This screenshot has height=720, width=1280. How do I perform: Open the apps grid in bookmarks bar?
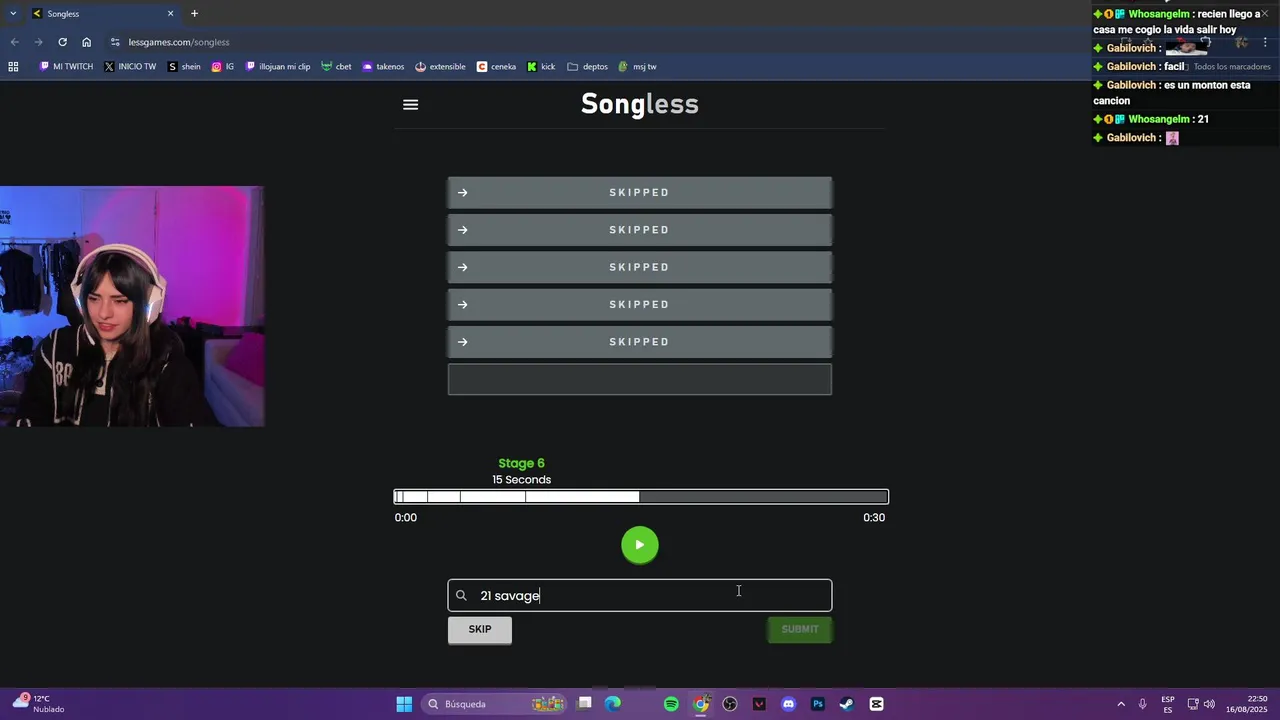click(13, 67)
